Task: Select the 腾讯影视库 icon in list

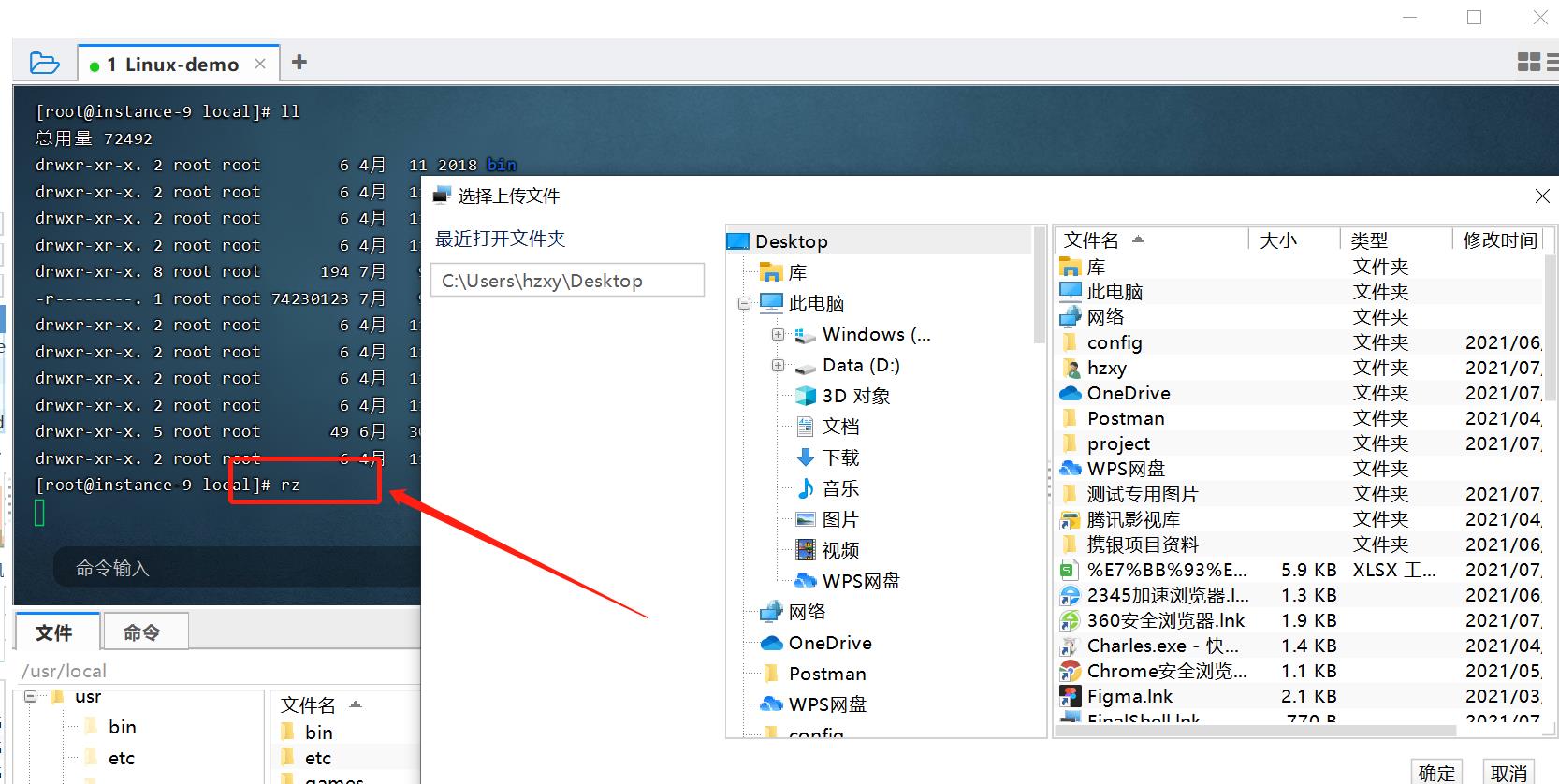Action: pos(1070,519)
